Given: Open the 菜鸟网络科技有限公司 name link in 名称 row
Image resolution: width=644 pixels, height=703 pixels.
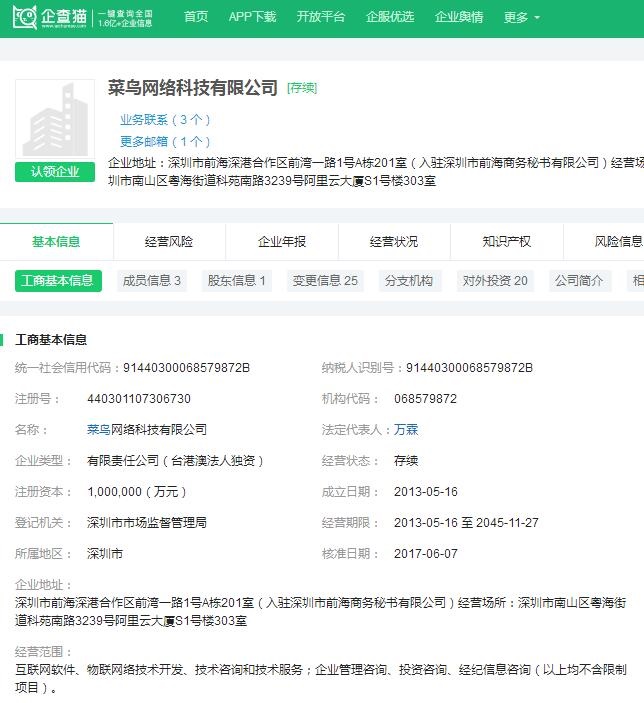Looking at the screenshot, I should click(147, 430).
